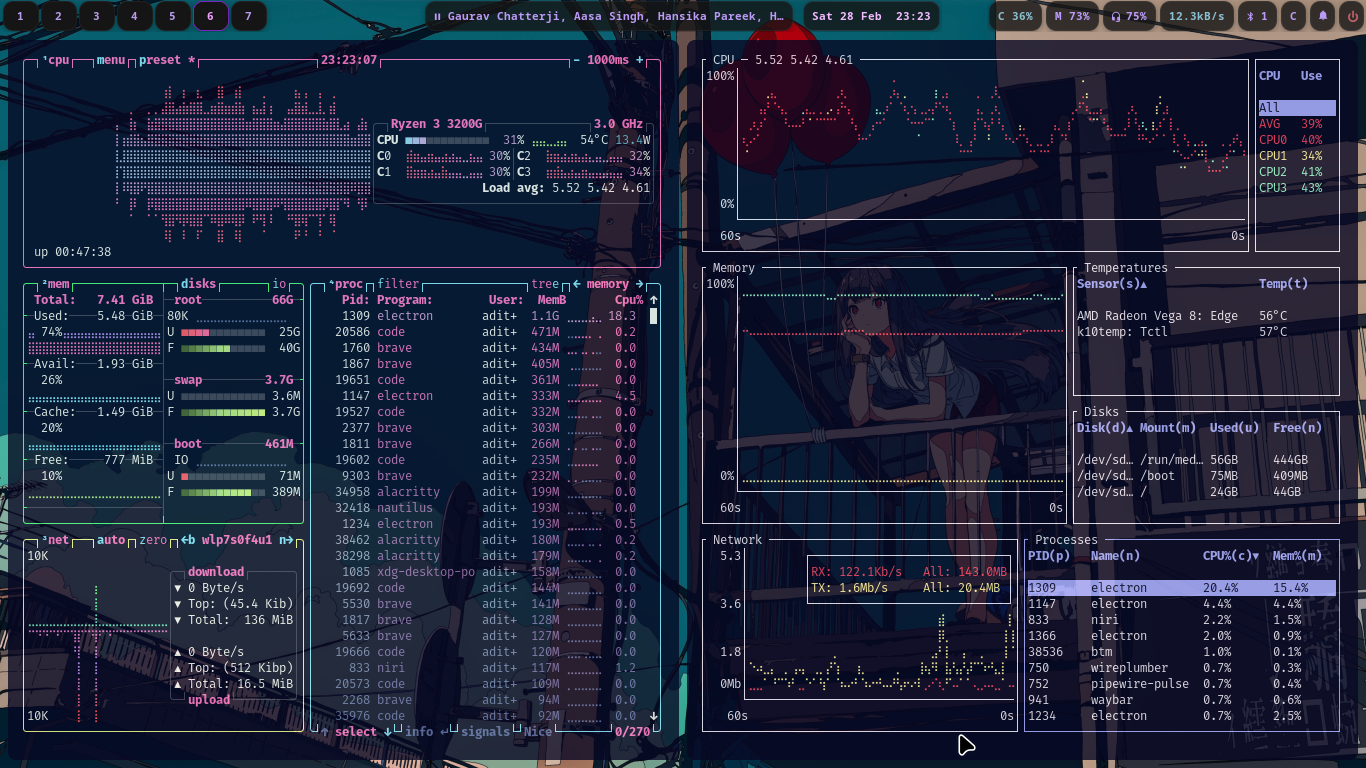Switch to workspace 4 in top bar
The image size is (1366, 768).
tap(135, 16)
